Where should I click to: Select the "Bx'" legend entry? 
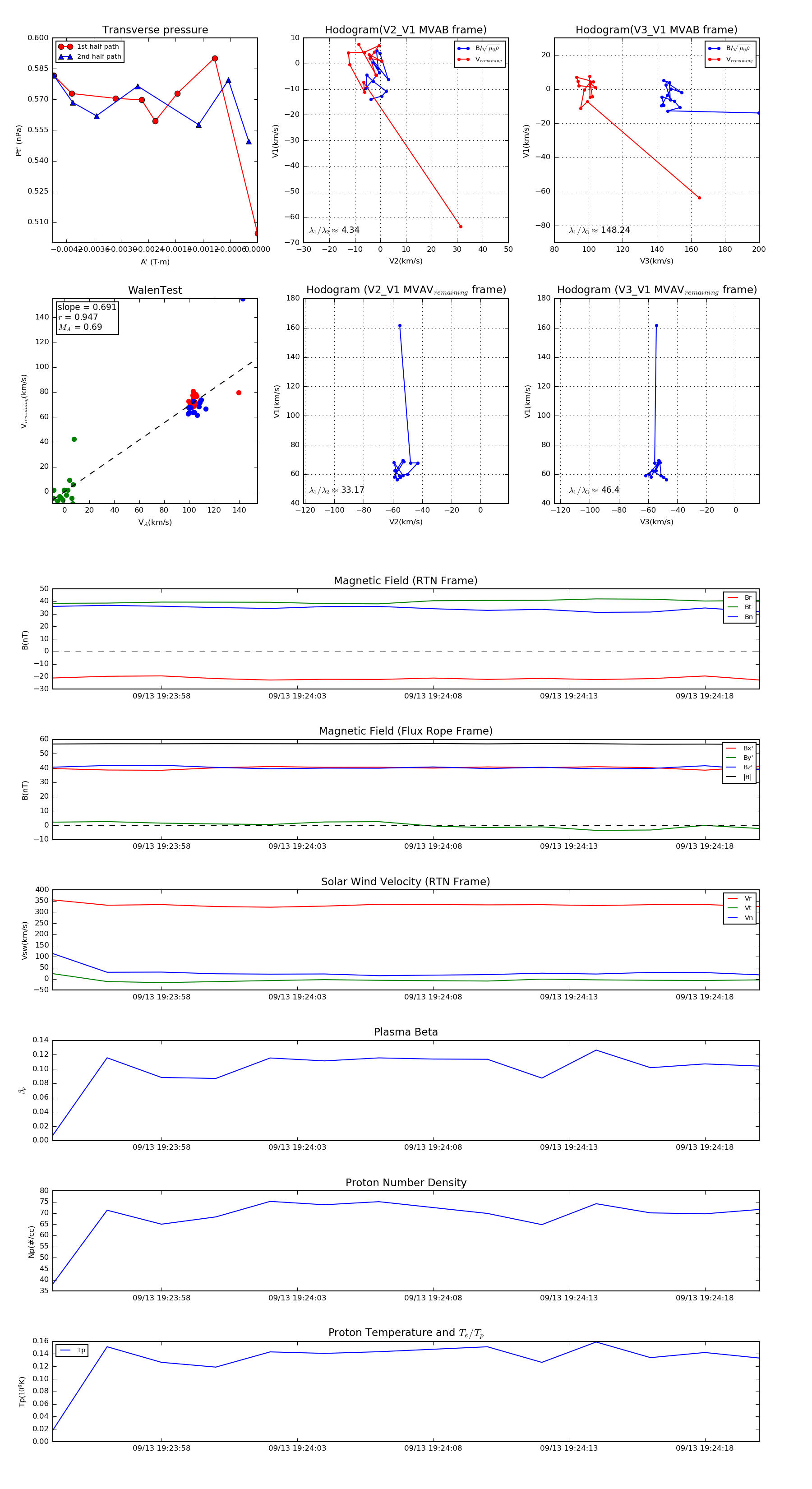739,749
